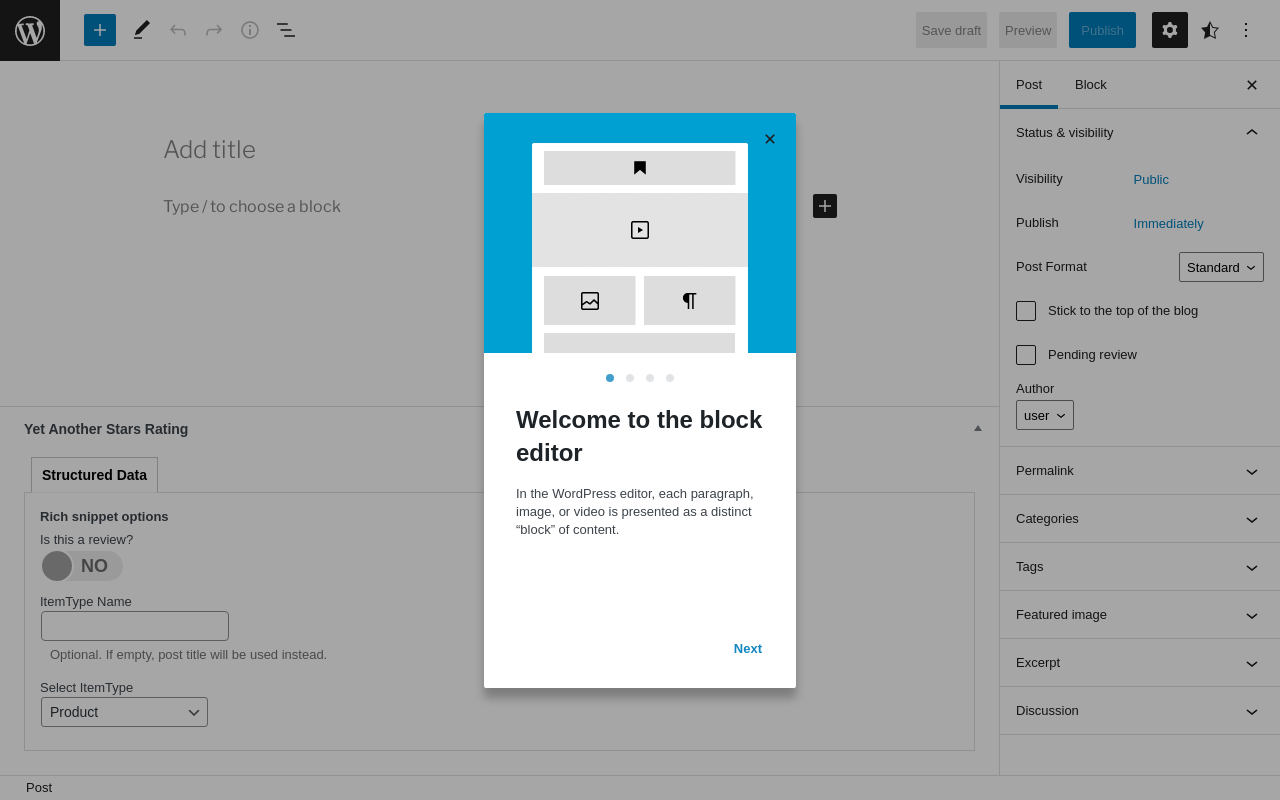The image size is (1280, 800).
Task: Toggle the 'Is this a review?' NO switch
Action: [x=82, y=566]
